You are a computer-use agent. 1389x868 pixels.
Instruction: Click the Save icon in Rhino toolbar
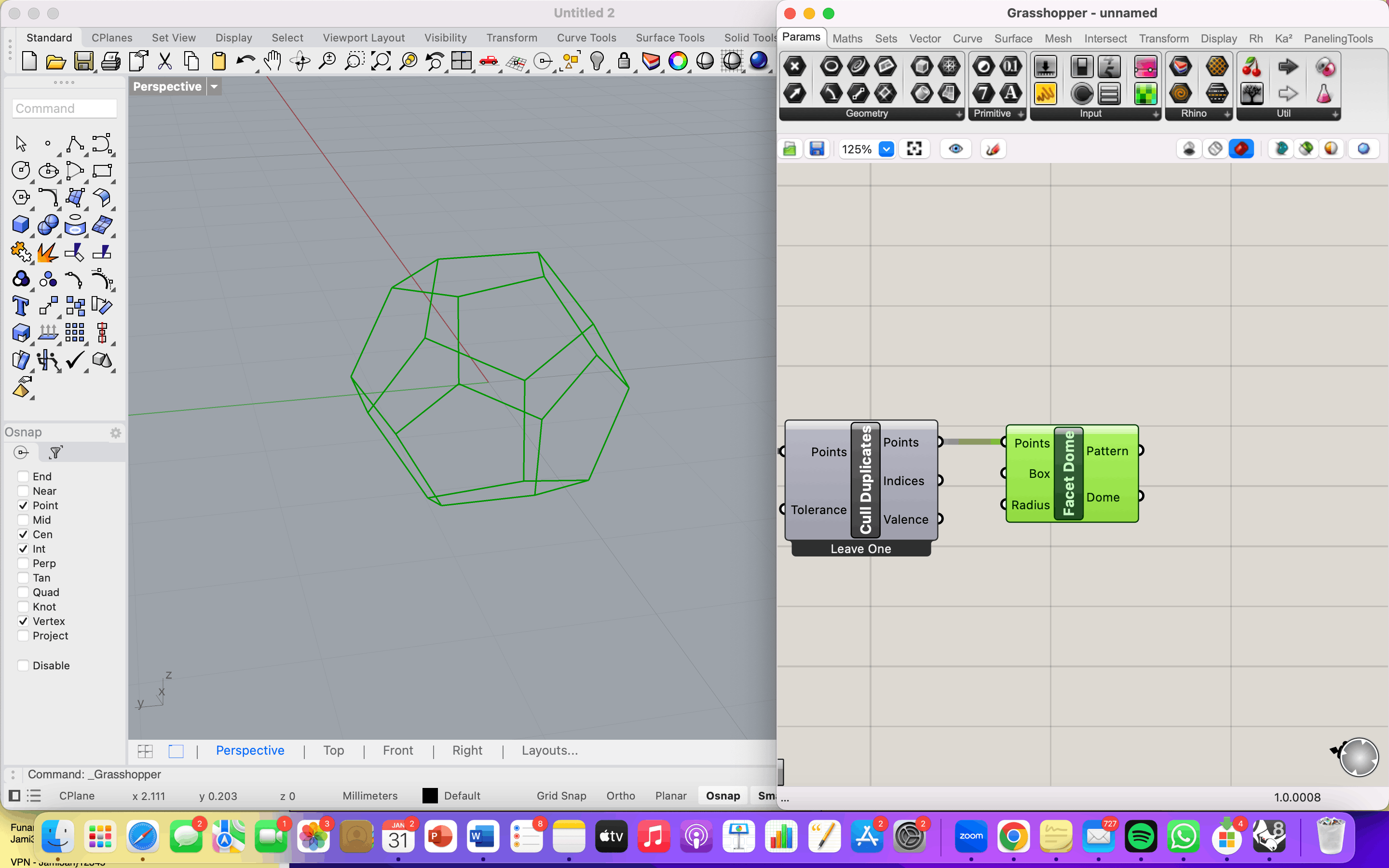tap(83, 61)
